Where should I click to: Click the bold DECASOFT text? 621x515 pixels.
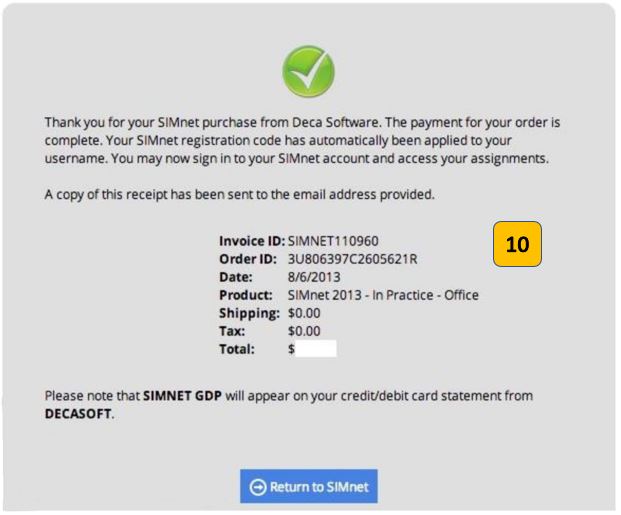(x=78, y=414)
